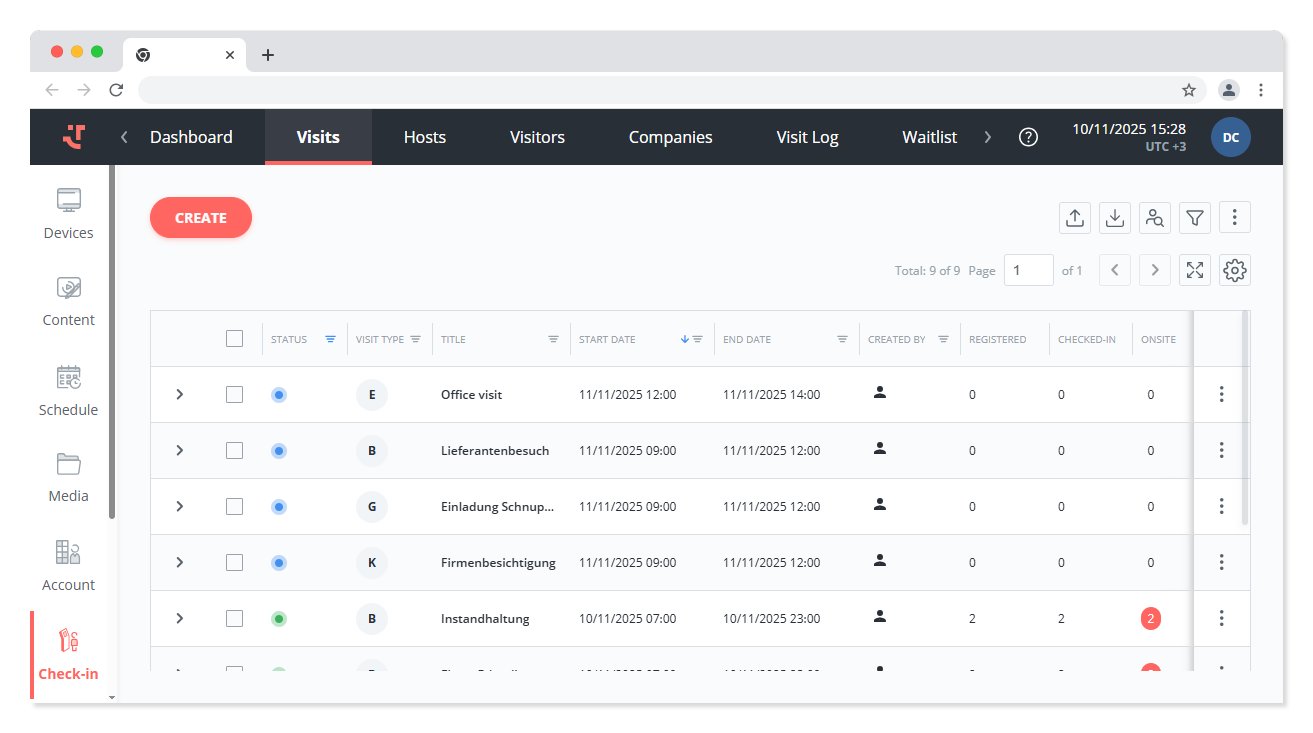Click the download icon in toolbar

[x=1115, y=218]
